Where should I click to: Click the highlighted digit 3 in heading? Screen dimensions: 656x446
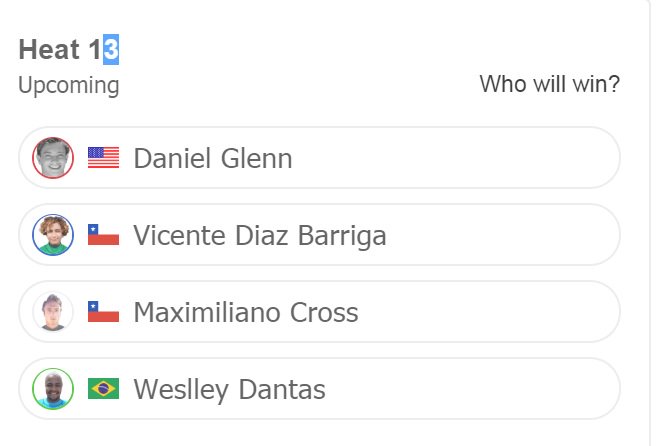[x=111, y=49]
